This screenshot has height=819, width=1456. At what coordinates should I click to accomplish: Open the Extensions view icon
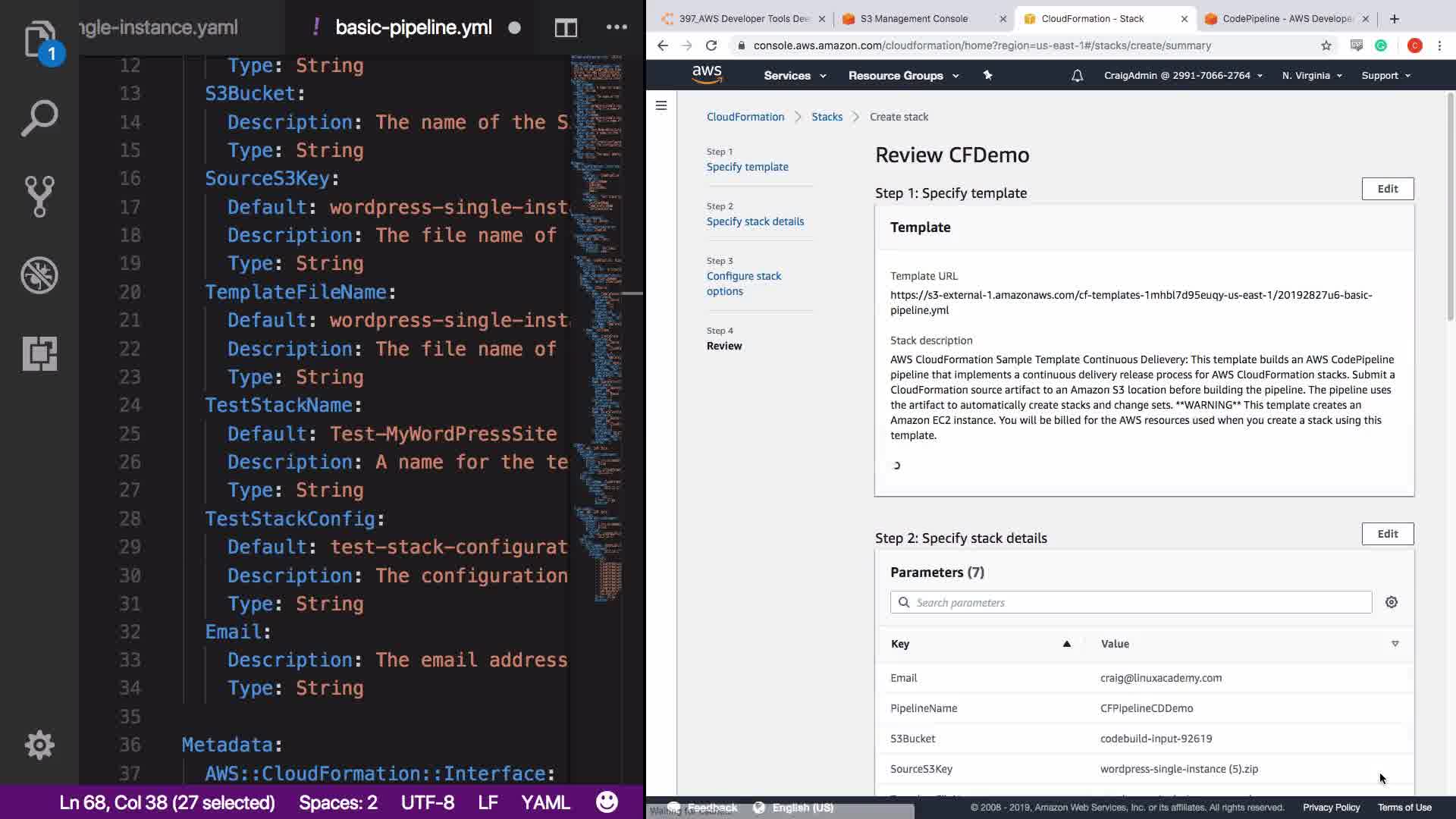pos(39,353)
